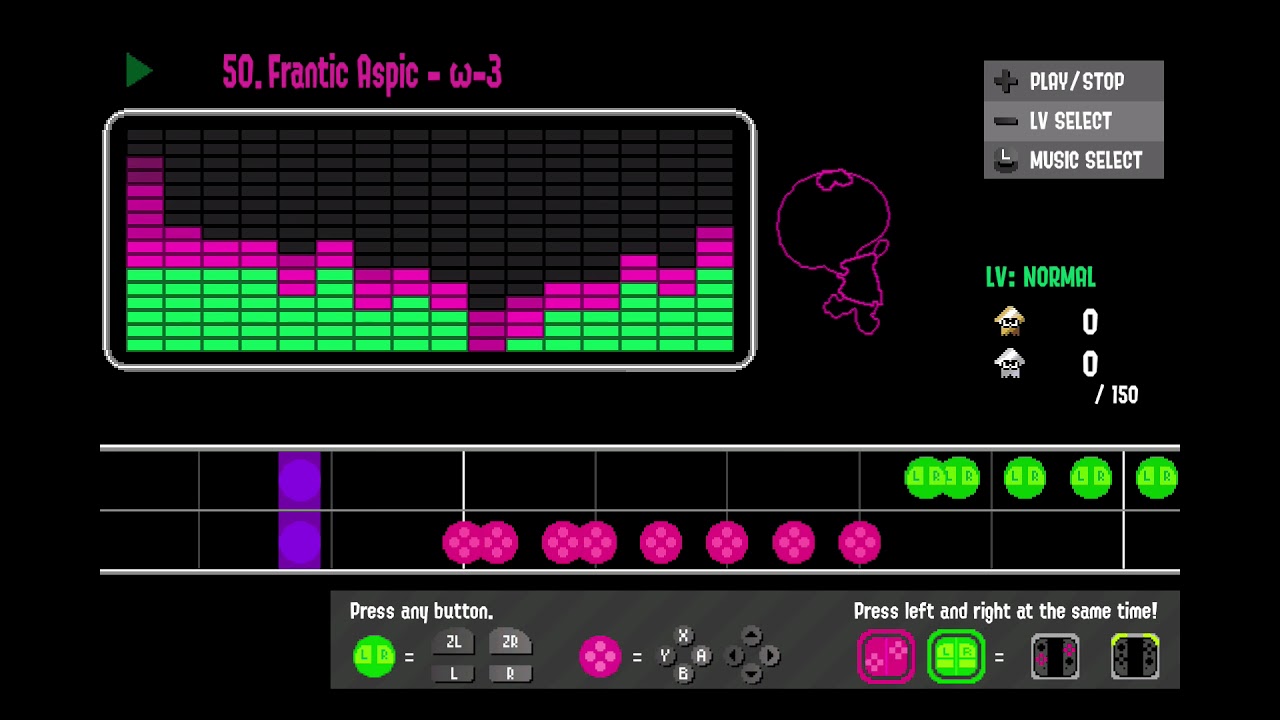Click the Joy-Con icon with pink buttons
The height and width of the screenshot is (720, 1280).
coord(1055,657)
